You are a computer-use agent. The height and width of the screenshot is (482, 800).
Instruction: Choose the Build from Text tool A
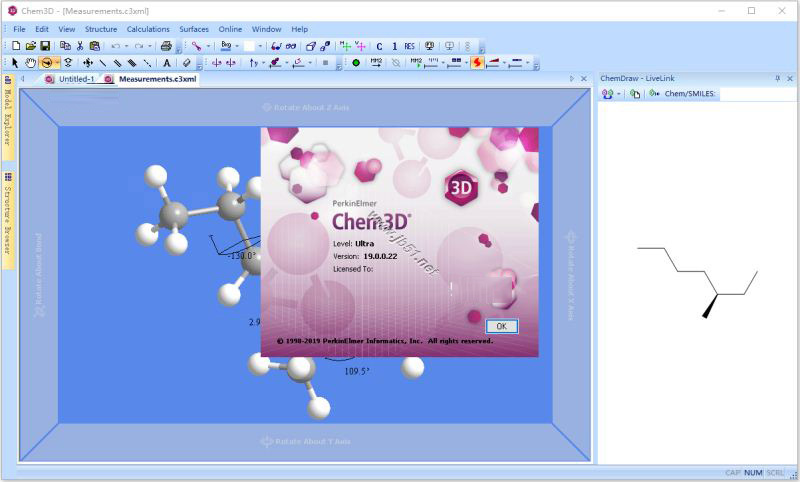pos(166,63)
